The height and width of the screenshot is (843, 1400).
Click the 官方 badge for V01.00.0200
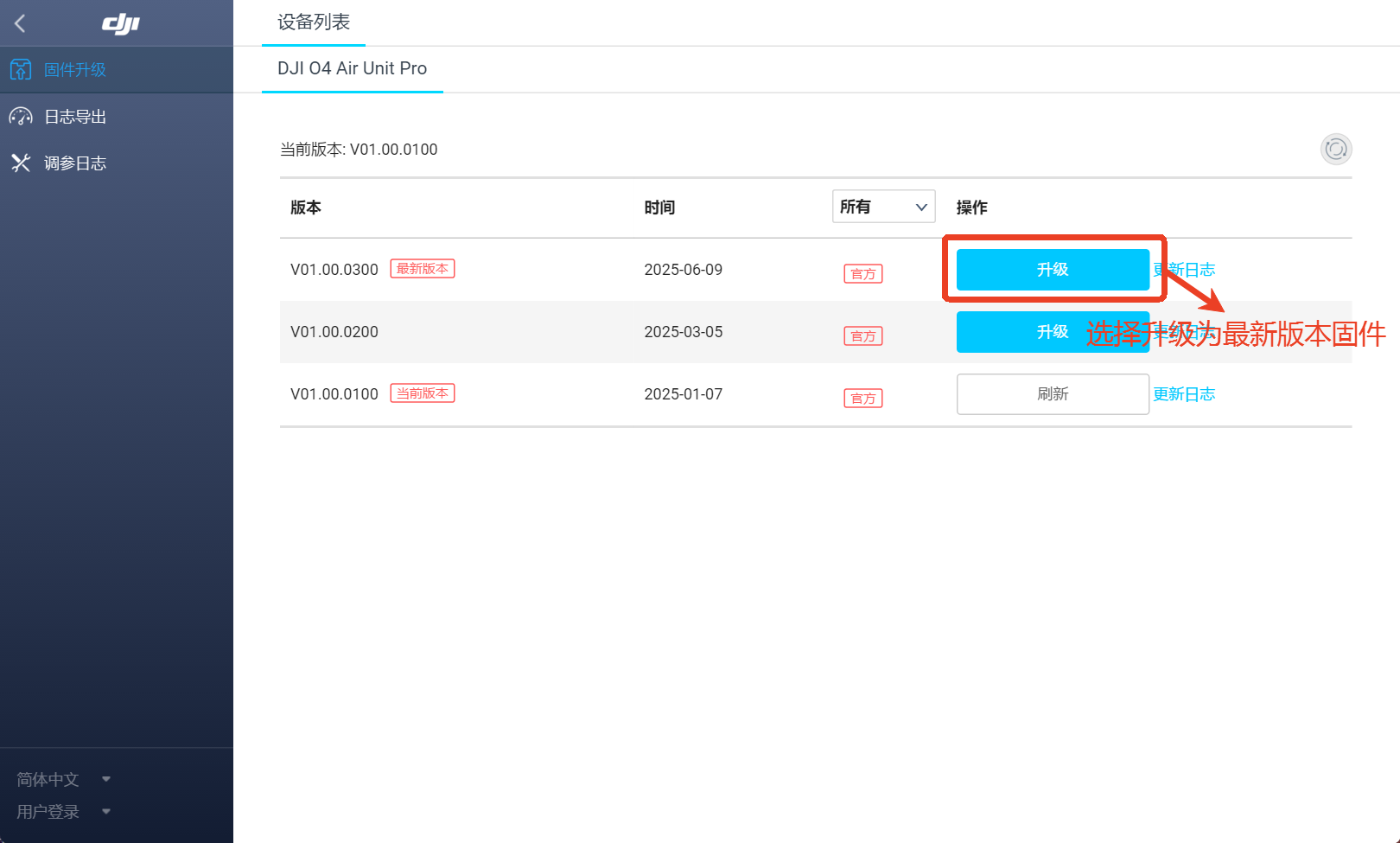pyautogui.click(x=862, y=335)
